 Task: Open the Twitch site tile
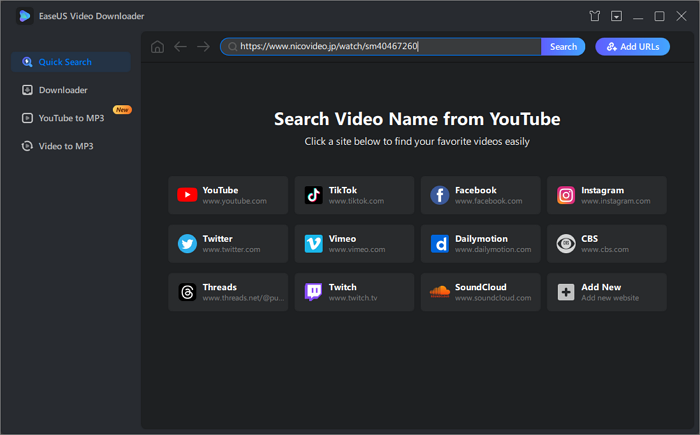[354, 292]
